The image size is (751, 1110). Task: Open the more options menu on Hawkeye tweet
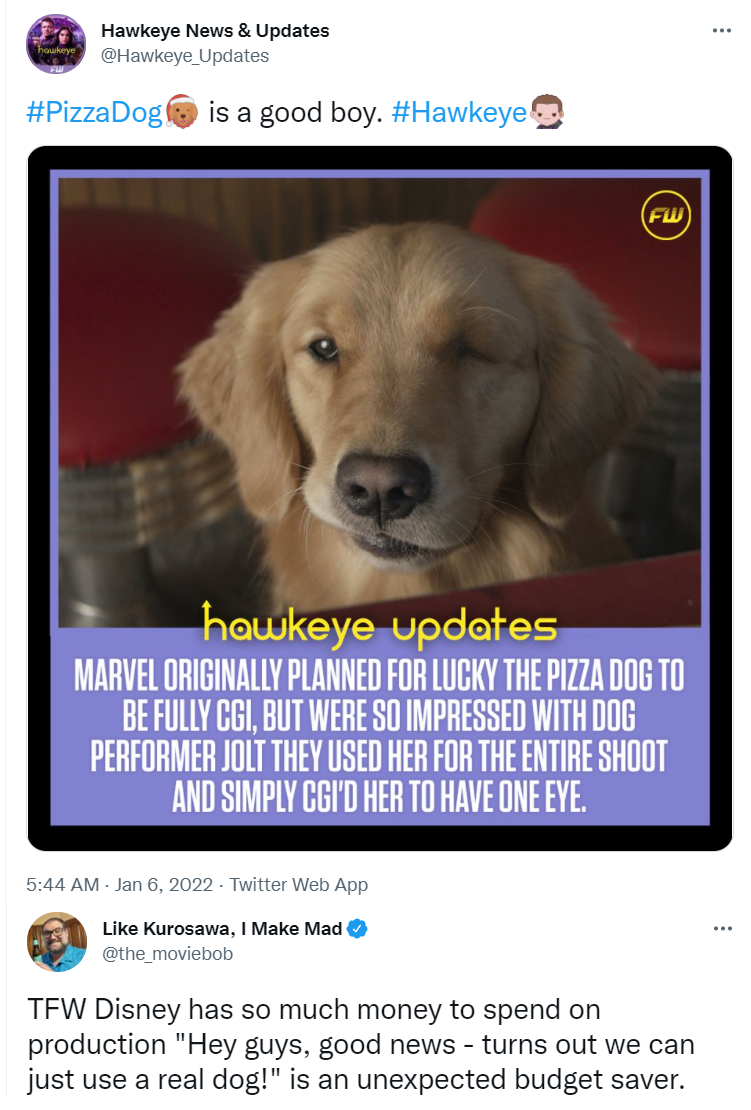coord(721,31)
